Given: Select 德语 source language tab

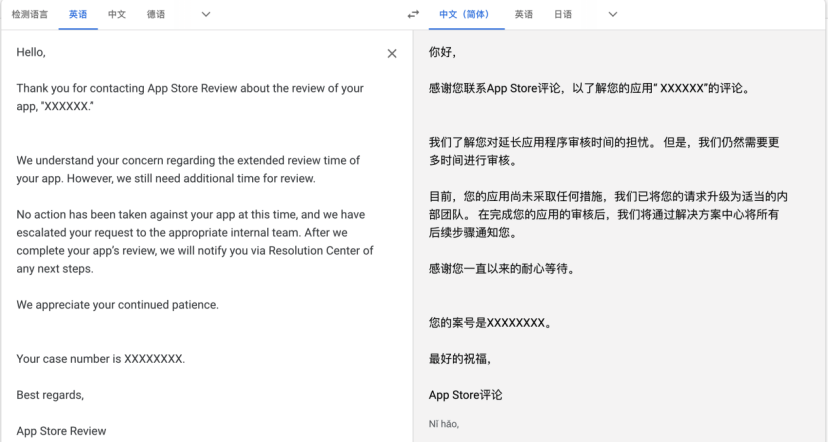Looking at the screenshot, I should (156, 14).
